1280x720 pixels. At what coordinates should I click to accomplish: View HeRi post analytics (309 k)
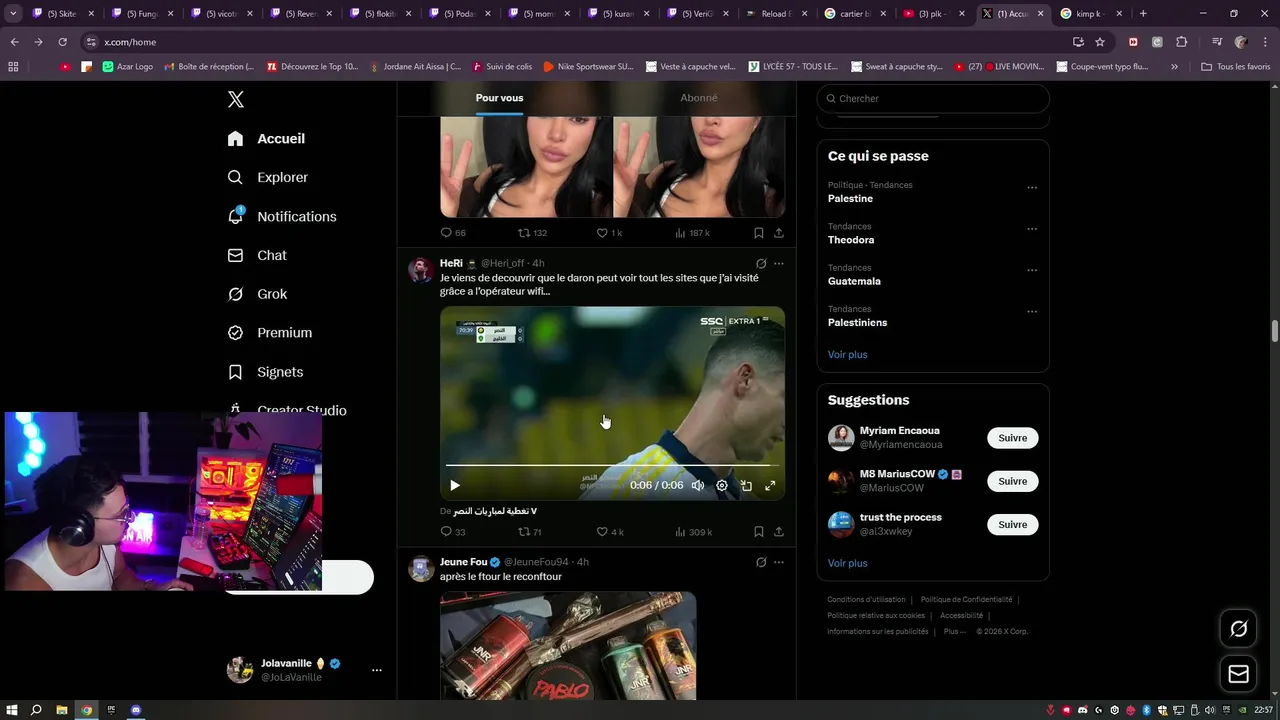[x=693, y=532]
